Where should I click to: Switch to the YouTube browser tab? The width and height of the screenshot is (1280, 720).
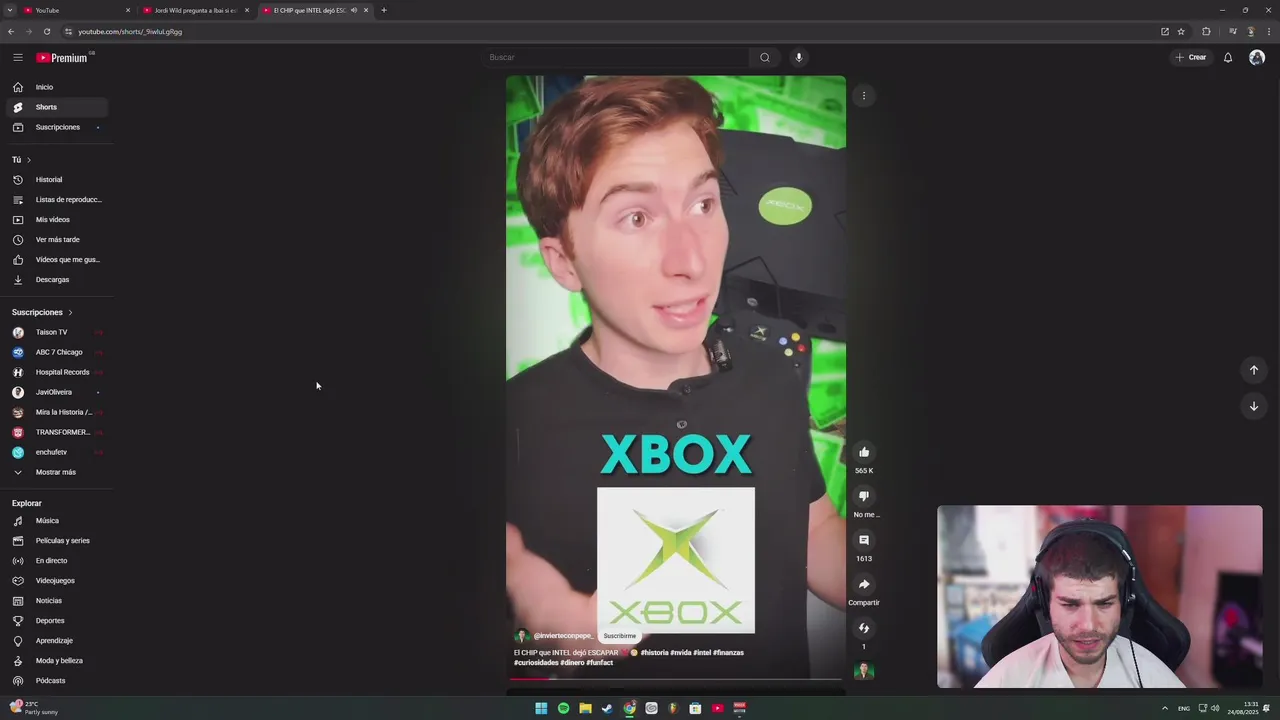pyautogui.click(x=75, y=10)
